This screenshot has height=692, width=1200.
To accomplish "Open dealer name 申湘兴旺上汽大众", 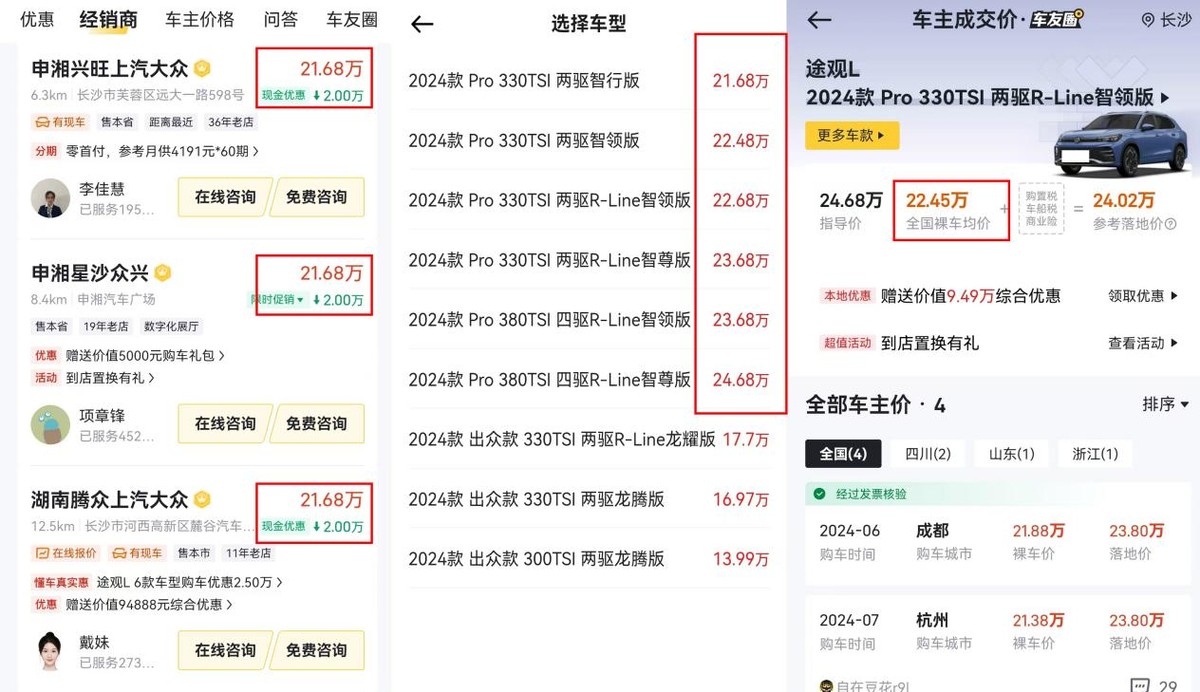I will click(x=110, y=69).
